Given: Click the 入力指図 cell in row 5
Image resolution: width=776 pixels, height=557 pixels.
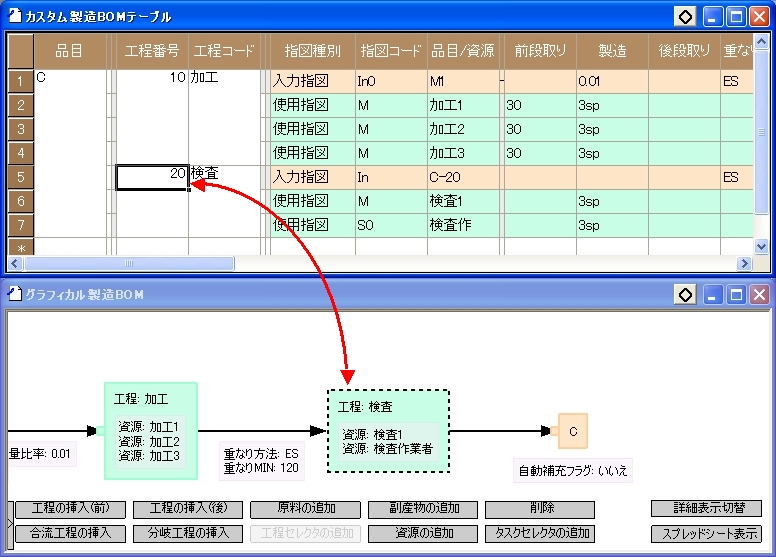Looking at the screenshot, I should [x=313, y=177].
